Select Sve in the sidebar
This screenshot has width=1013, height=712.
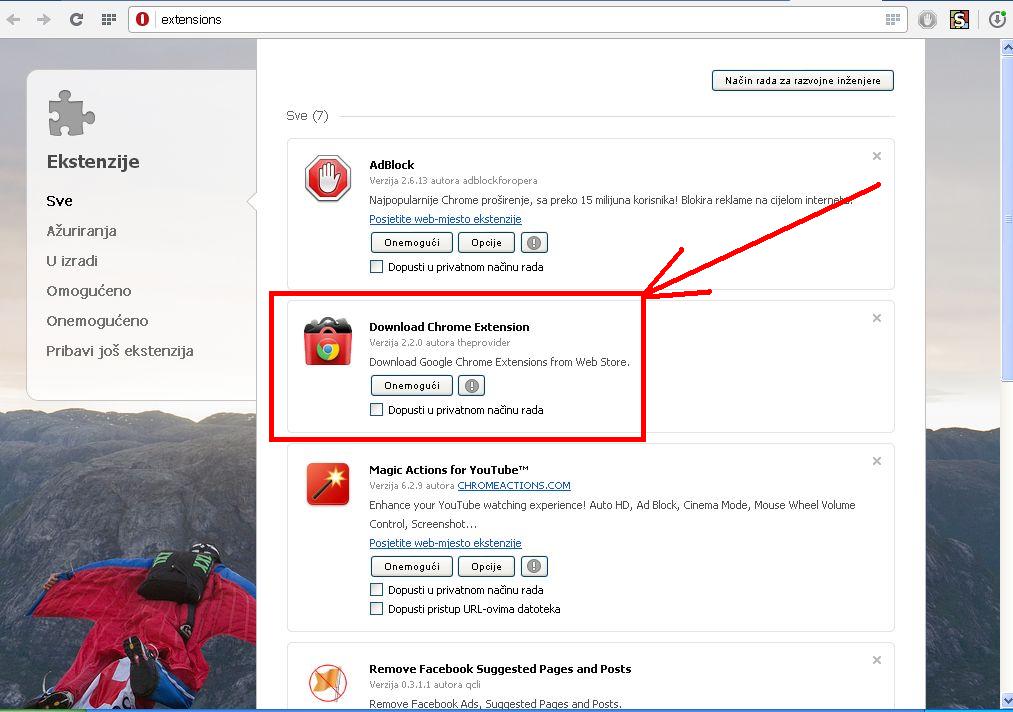click(59, 201)
